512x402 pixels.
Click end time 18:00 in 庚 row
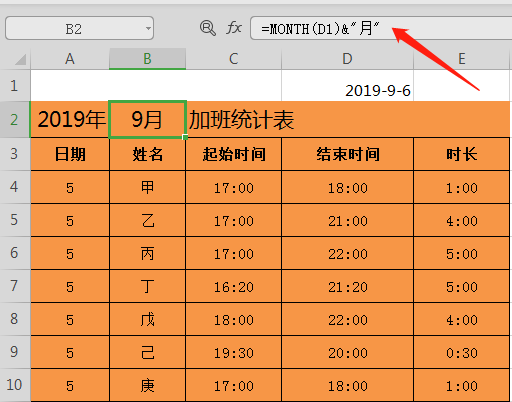pos(347,385)
